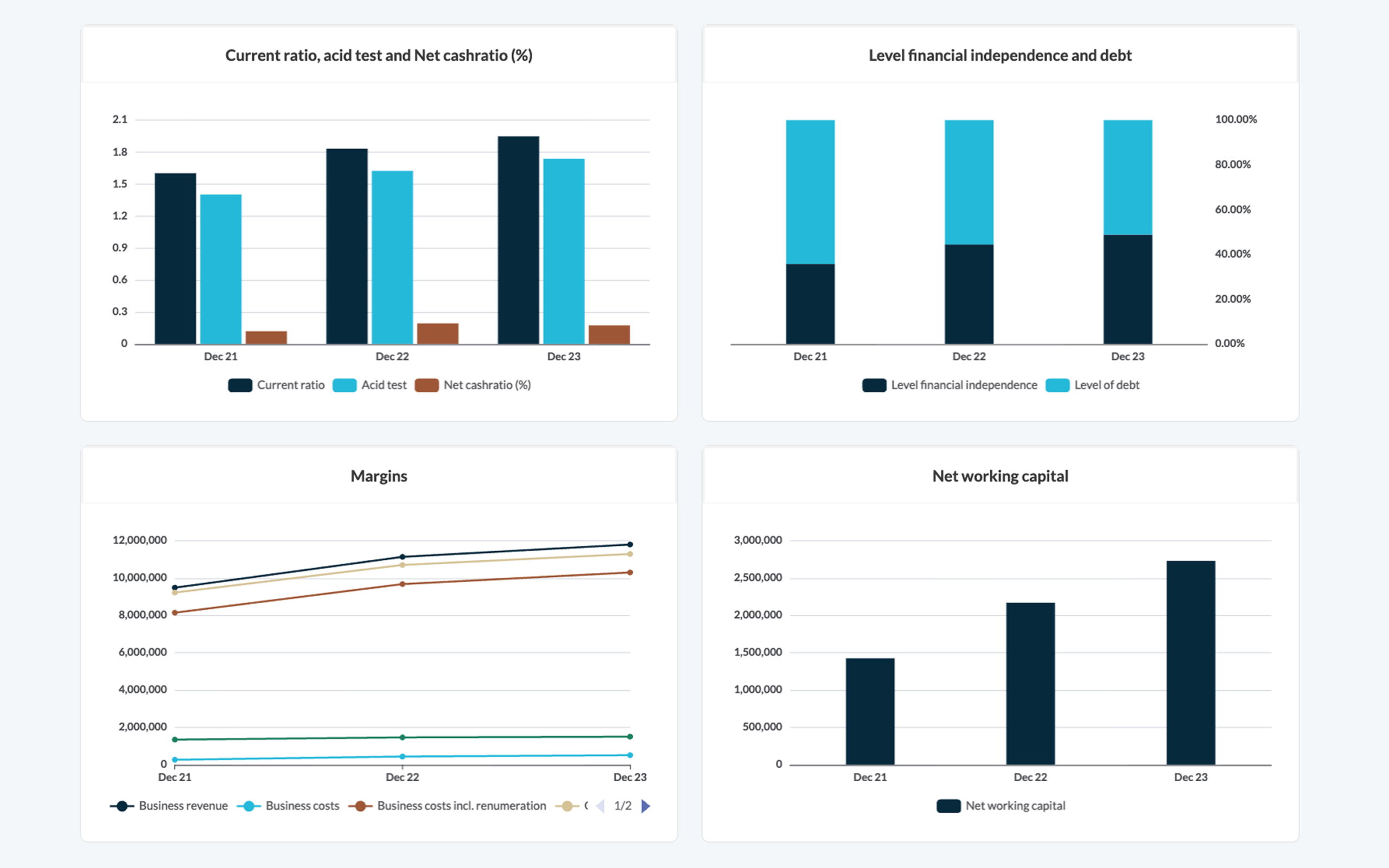Click the '2.1' axis label
This screenshot has height=868, width=1389.
click(x=120, y=119)
